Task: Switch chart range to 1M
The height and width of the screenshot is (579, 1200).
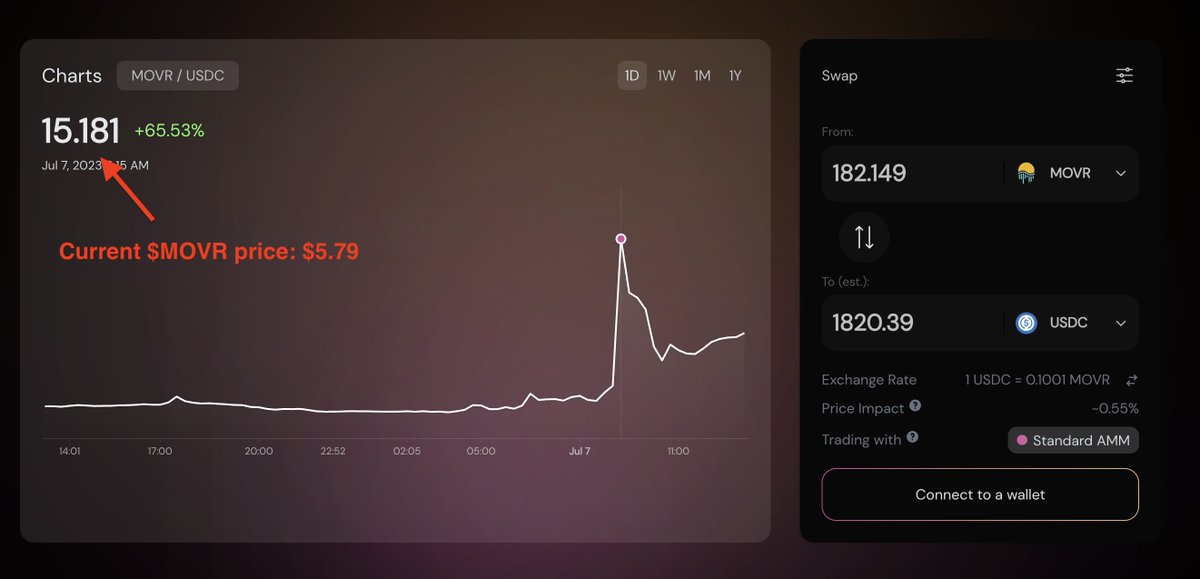Action: [x=702, y=76]
